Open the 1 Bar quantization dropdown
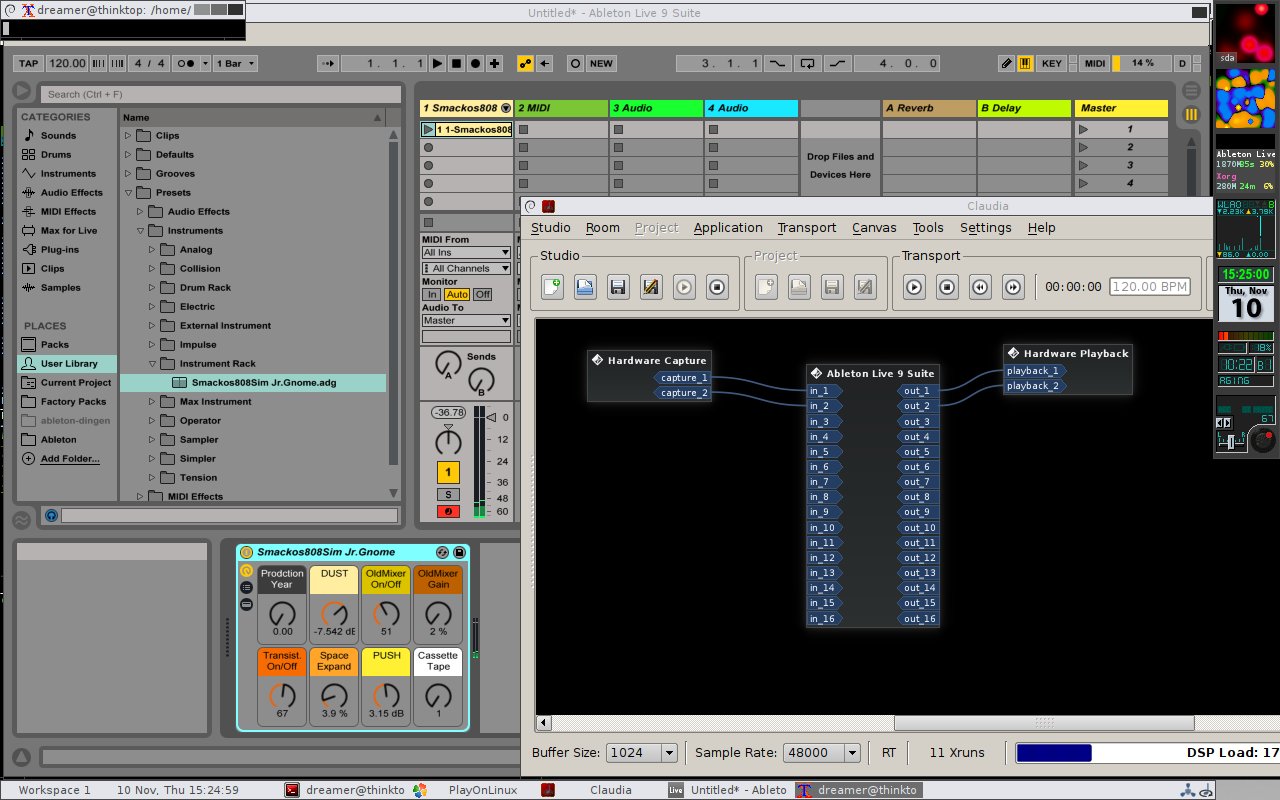Screen dimensions: 1280x800 (235, 63)
